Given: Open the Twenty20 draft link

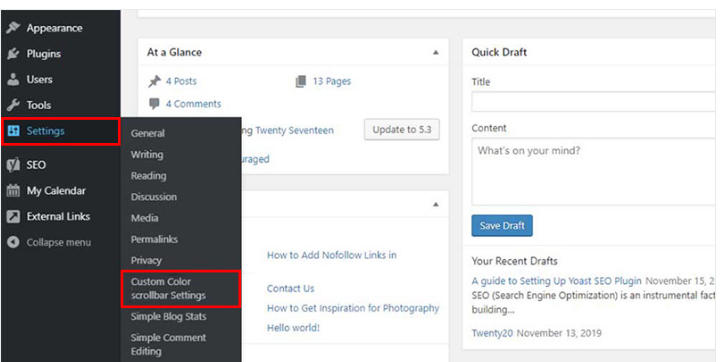Looking at the screenshot, I should pyautogui.click(x=492, y=333).
